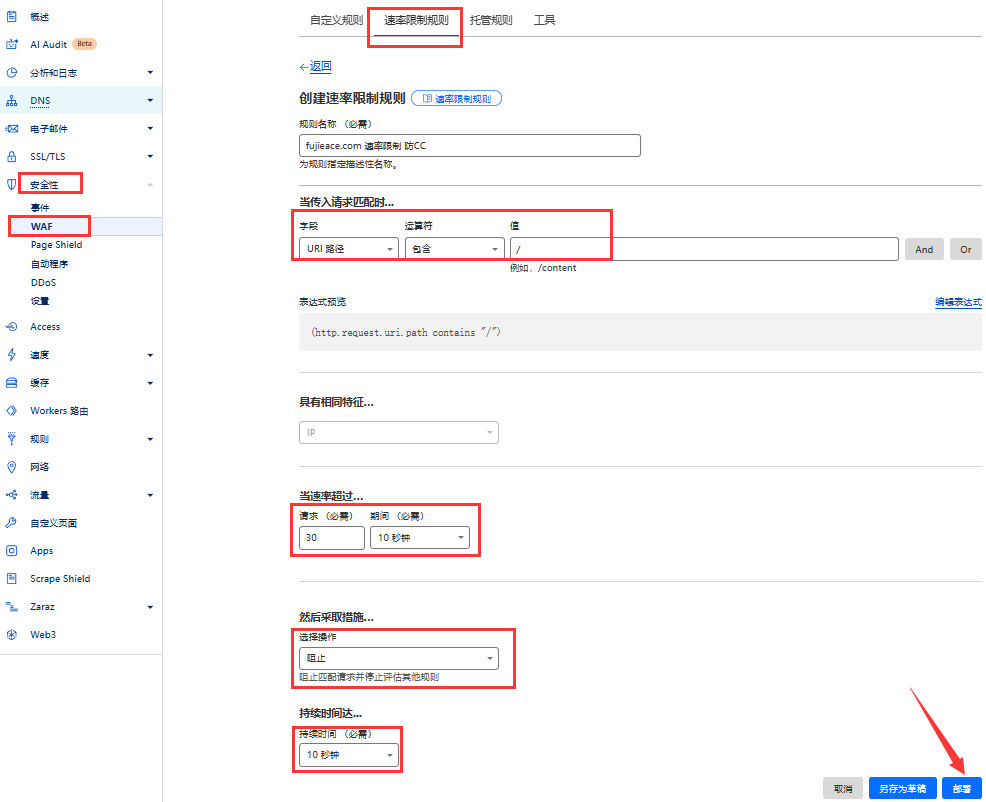Expand the SSL/TLS menu arrow
This screenshot has width=986, height=802.
(x=150, y=157)
